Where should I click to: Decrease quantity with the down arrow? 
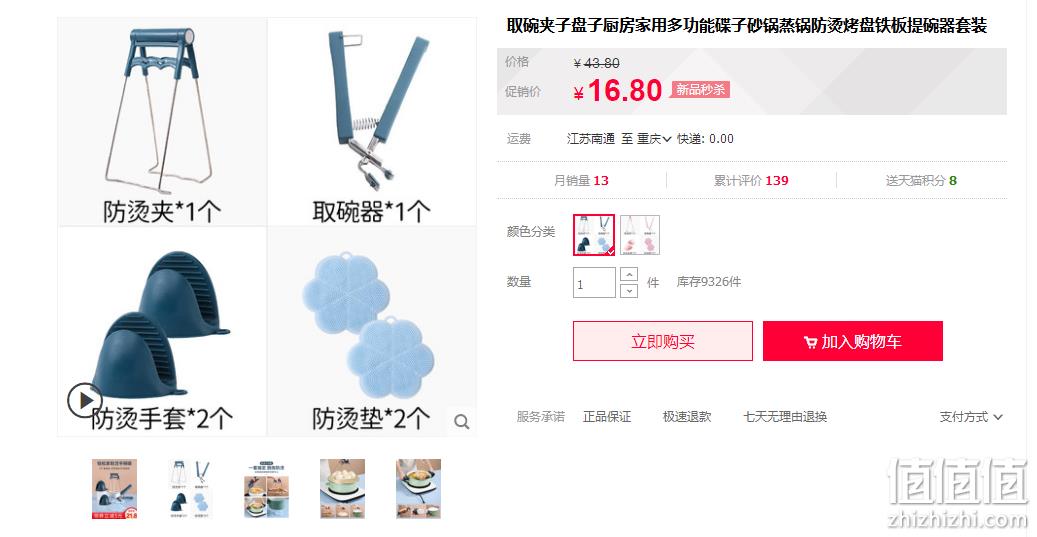[x=629, y=290]
